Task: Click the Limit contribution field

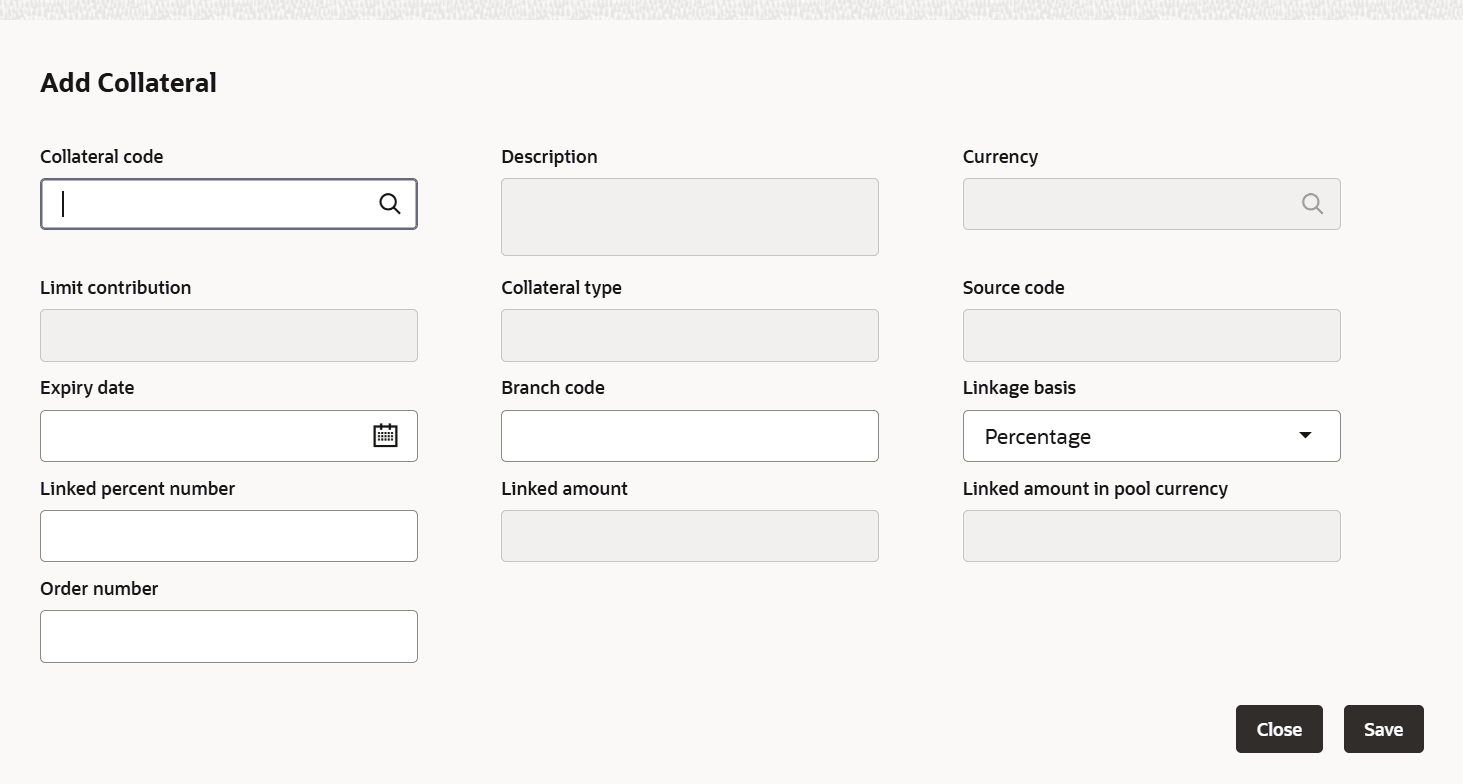Action: [228, 335]
